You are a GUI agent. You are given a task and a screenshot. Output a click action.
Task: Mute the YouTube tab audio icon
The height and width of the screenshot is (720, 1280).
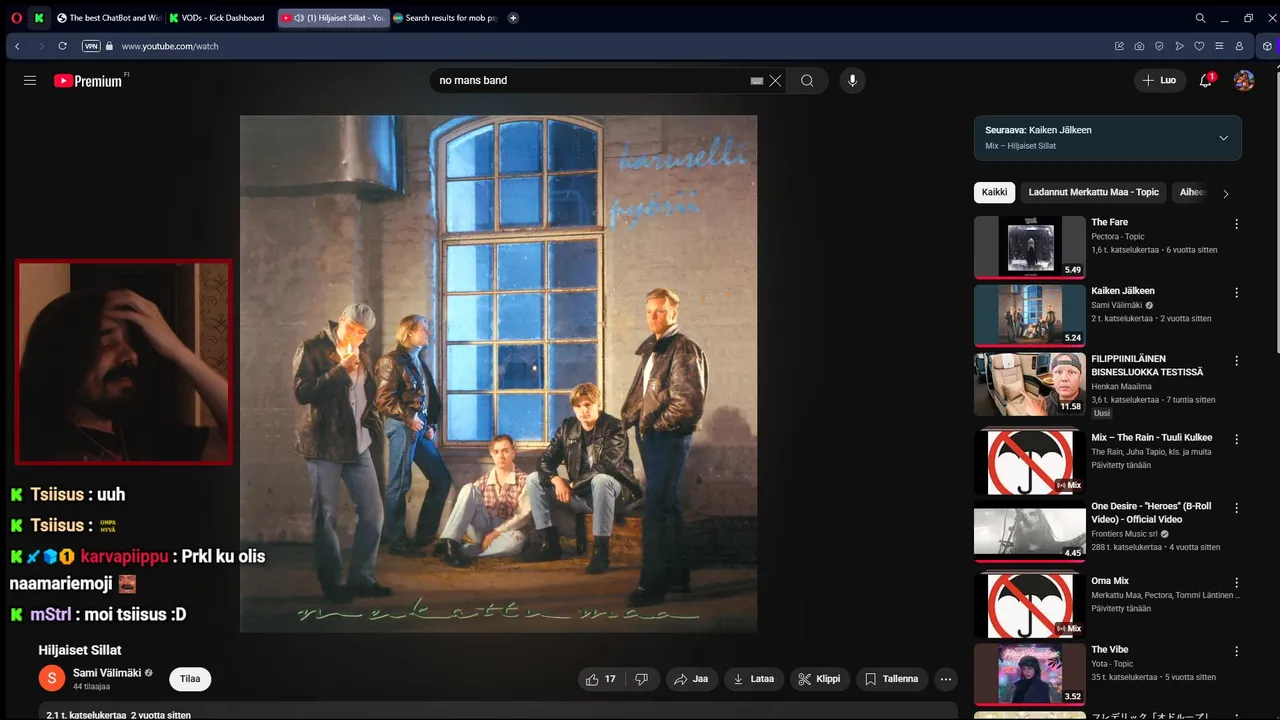tap(299, 18)
